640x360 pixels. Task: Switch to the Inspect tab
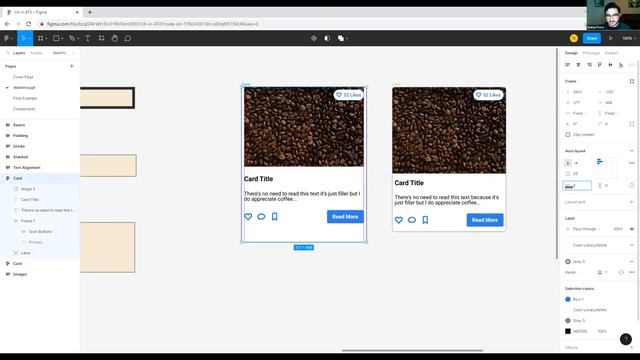coord(611,53)
